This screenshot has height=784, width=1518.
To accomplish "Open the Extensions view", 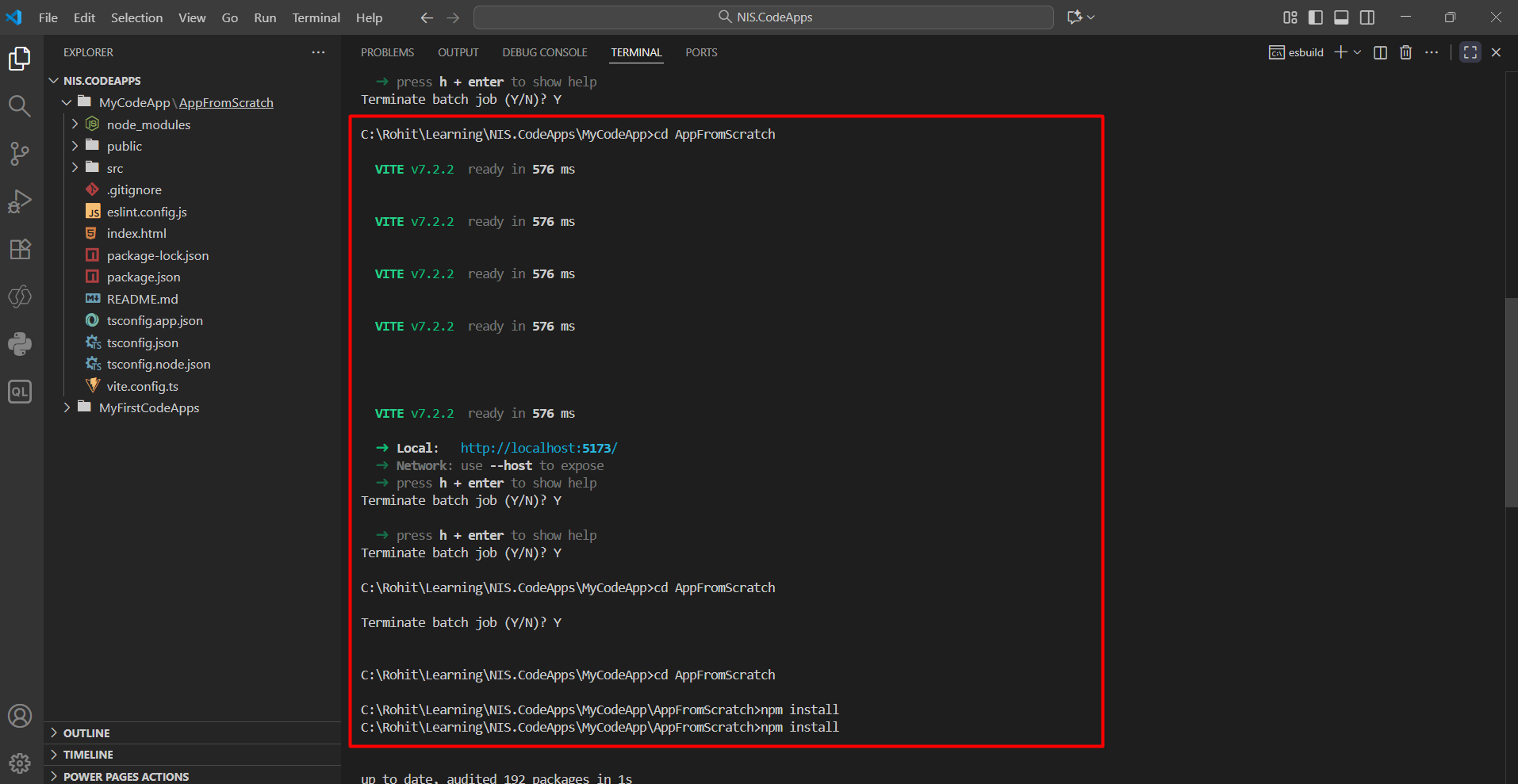I will pyautogui.click(x=20, y=249).
